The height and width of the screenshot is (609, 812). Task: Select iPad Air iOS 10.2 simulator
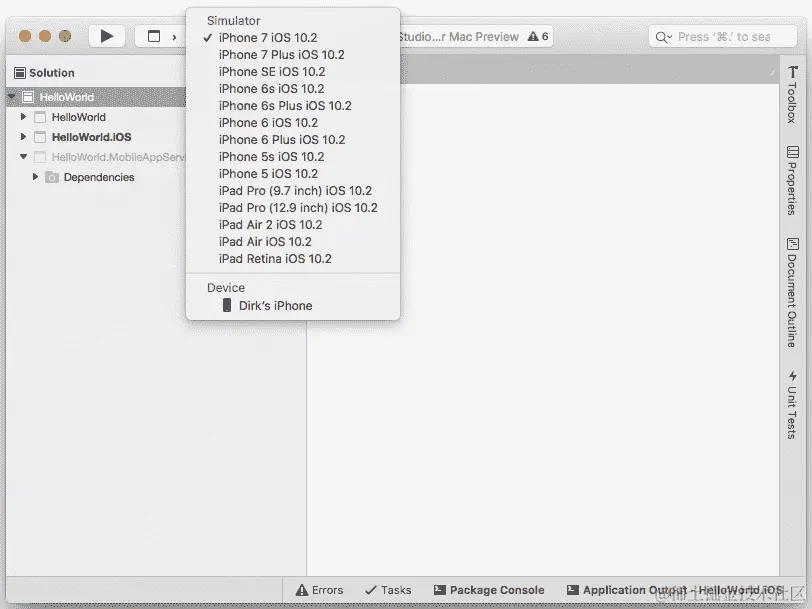tap(293, 242)
